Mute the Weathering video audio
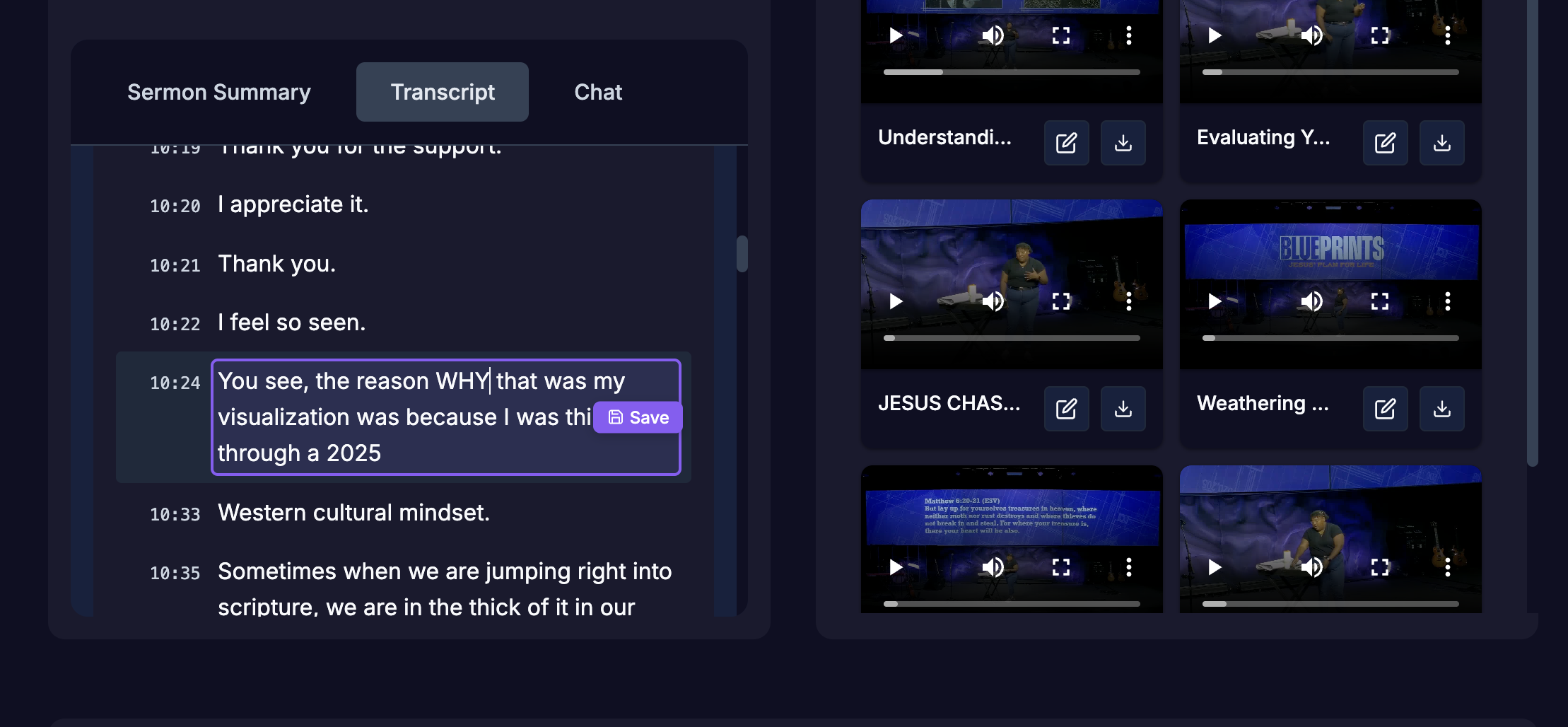 (1311, 301)
